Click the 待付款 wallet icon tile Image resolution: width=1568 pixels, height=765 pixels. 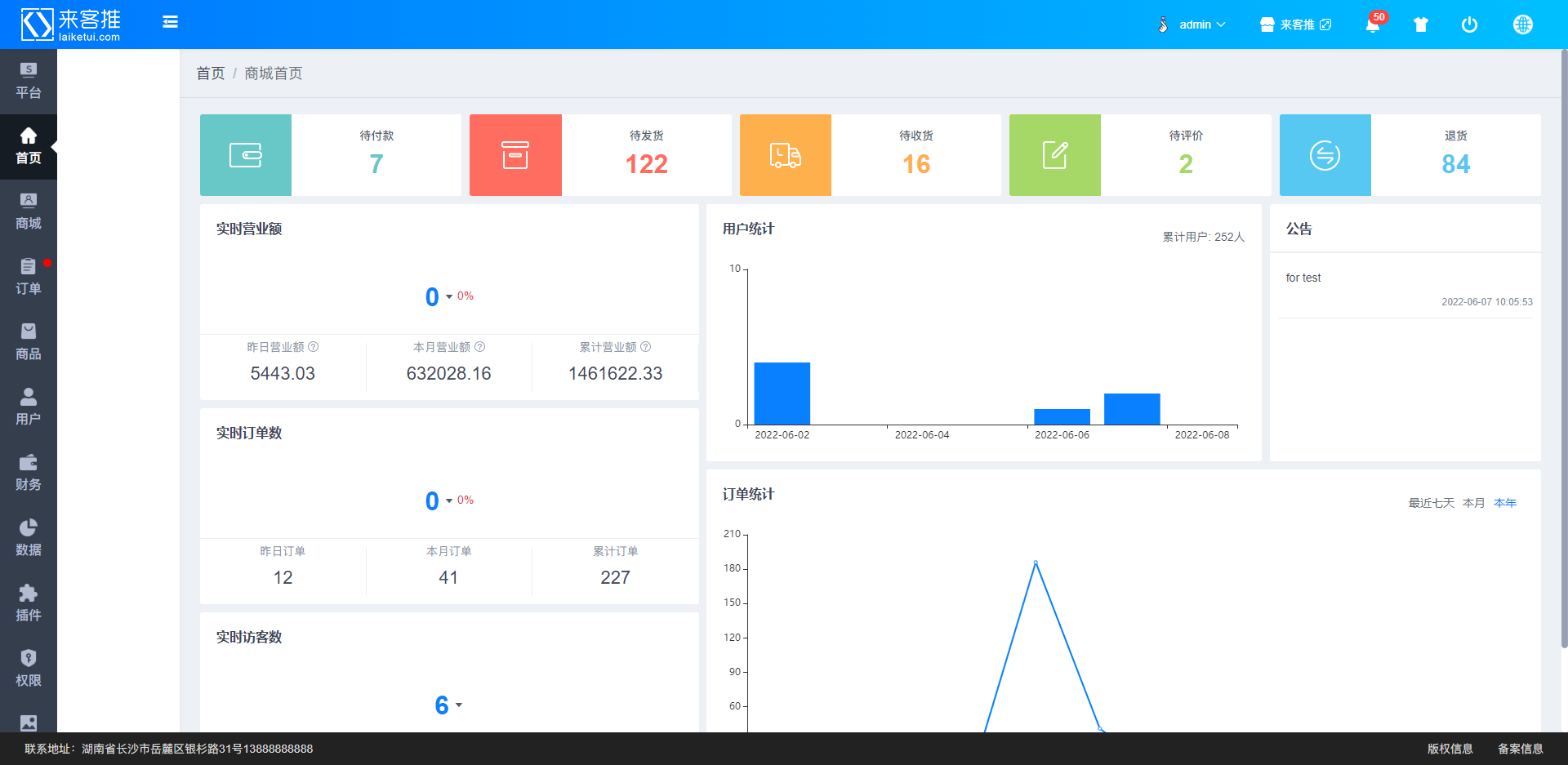(246, 155)
